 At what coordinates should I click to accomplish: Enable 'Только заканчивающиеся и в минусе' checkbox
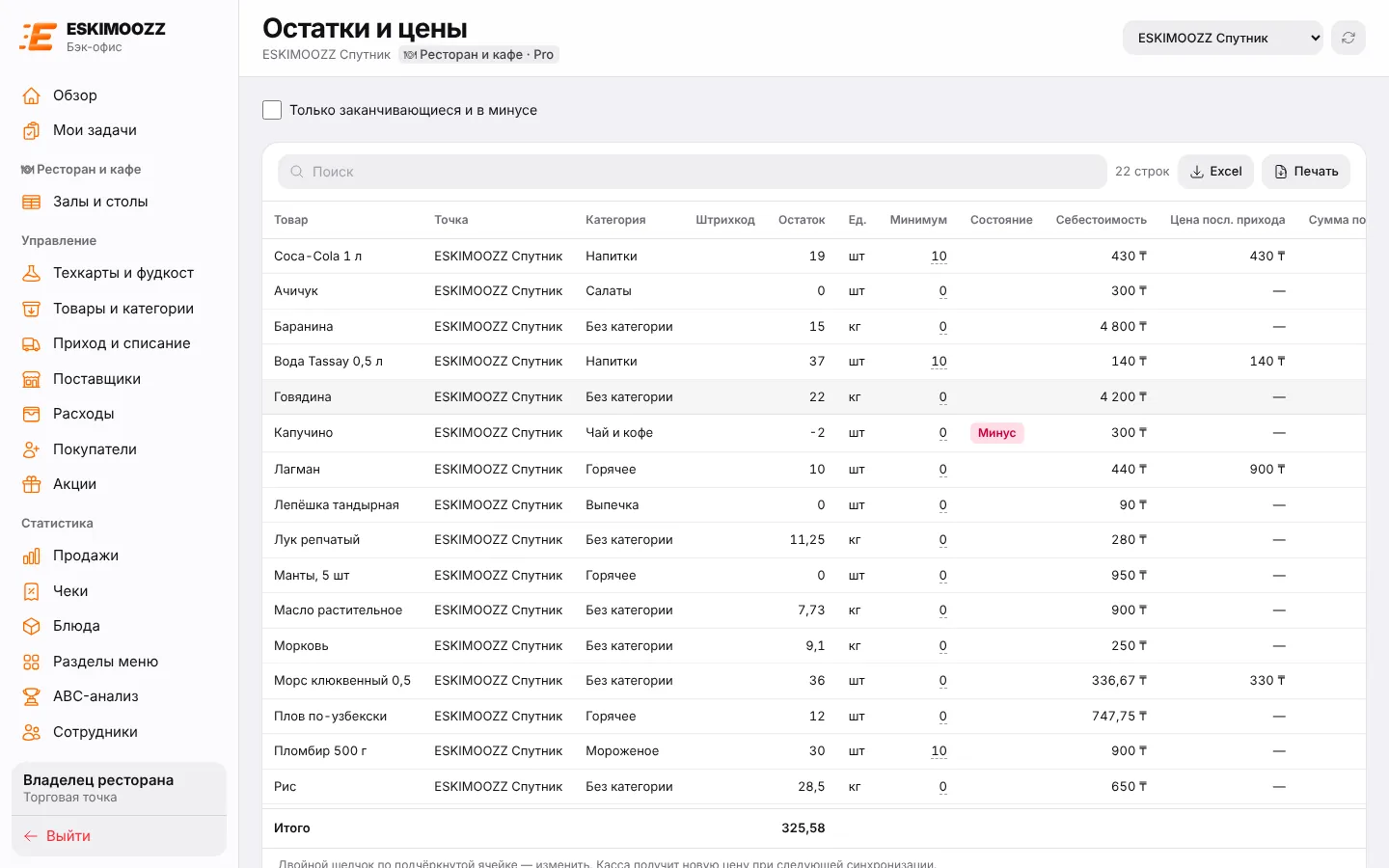pos(272,110)
